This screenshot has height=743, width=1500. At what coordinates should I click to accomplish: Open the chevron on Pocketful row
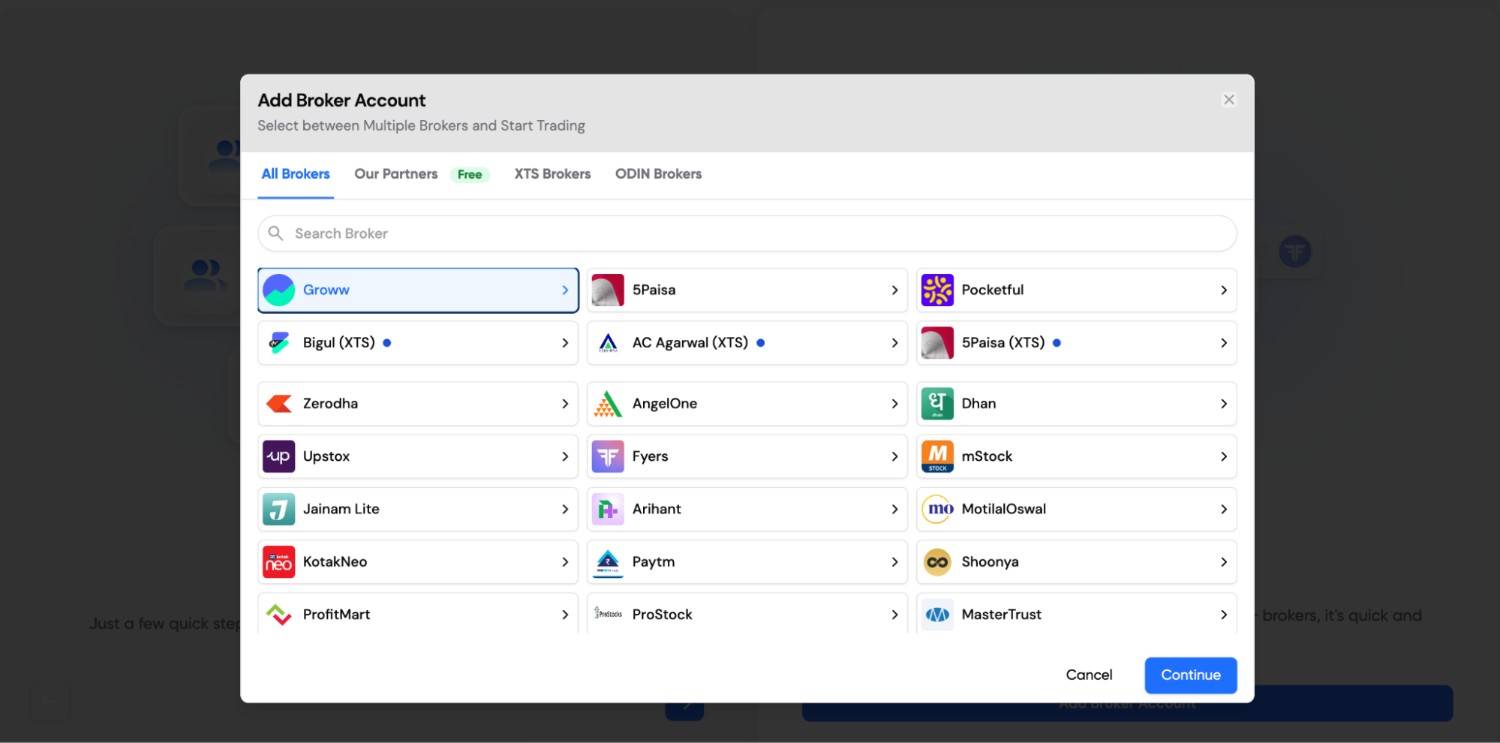click(x=1224, y=290)
